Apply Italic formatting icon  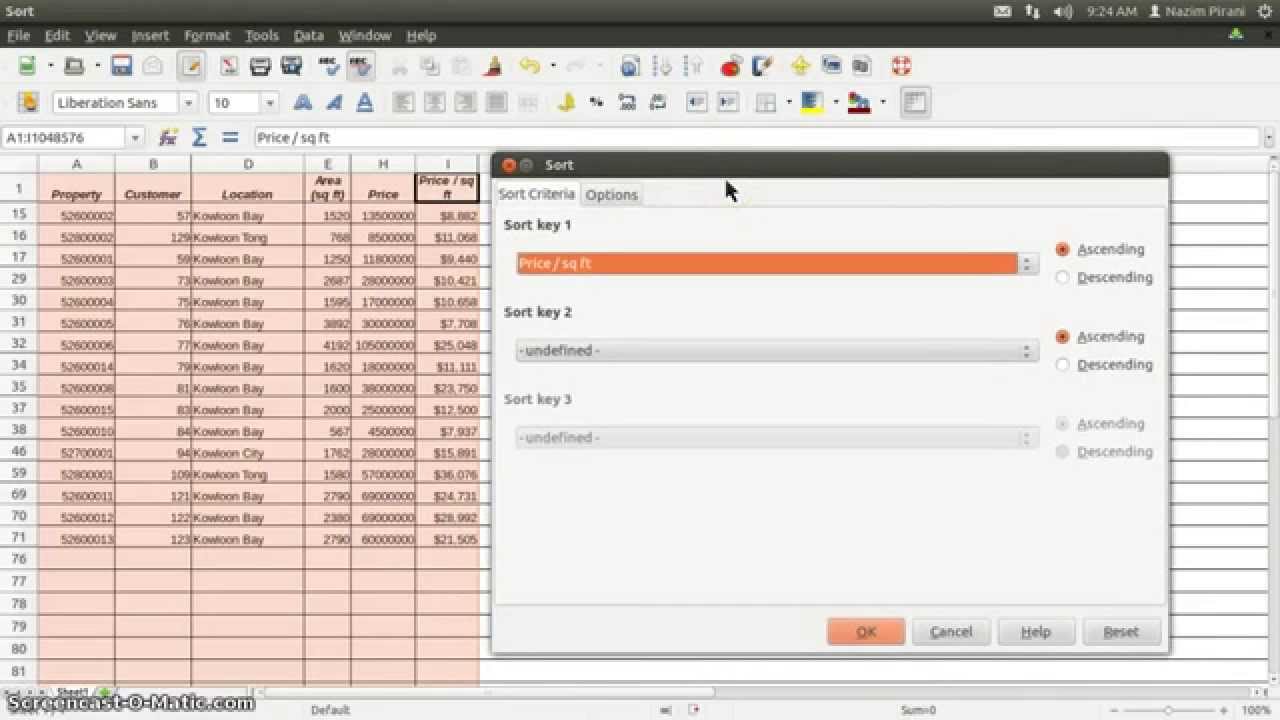[334, 102]
